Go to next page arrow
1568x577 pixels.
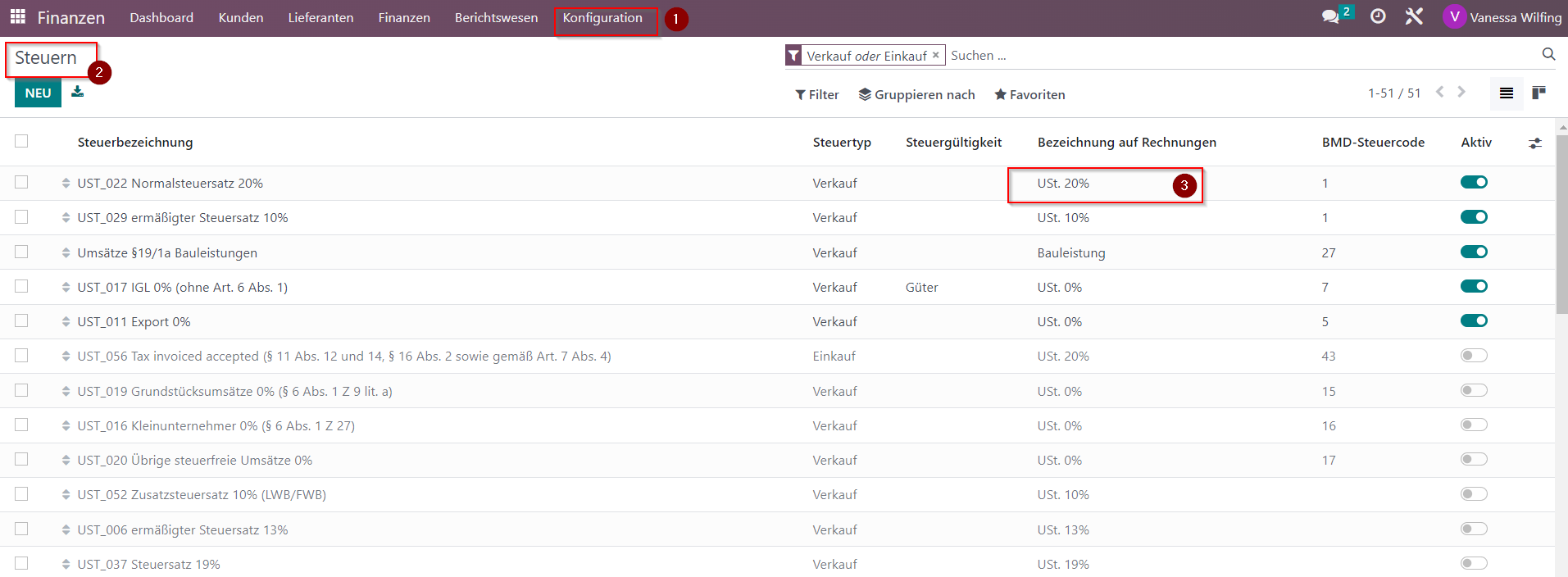coord(1461,92)
